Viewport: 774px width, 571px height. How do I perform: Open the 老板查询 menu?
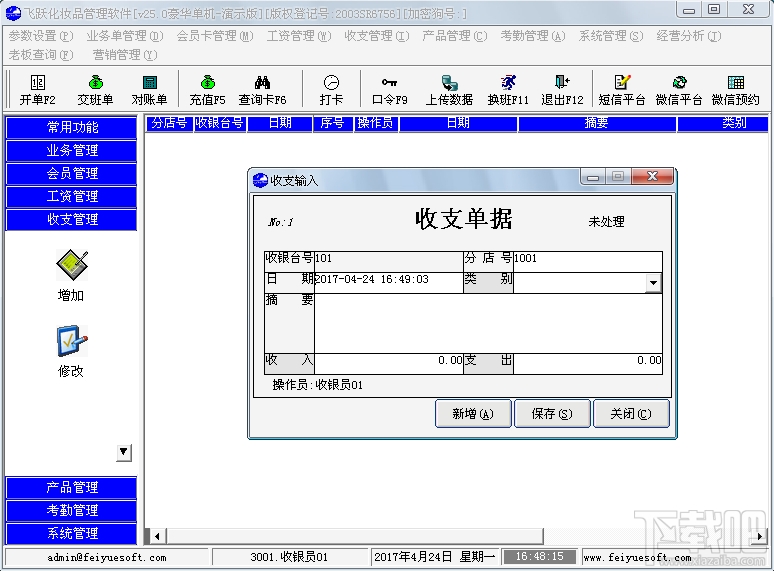[41, 55]
